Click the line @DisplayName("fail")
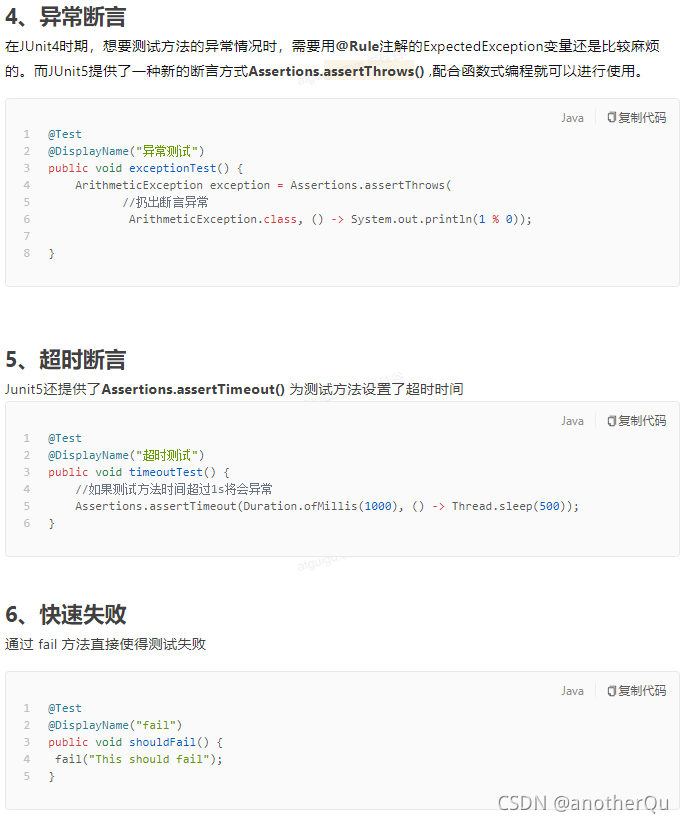Viewport: 684px width, 824px height. tap(115, 725)
